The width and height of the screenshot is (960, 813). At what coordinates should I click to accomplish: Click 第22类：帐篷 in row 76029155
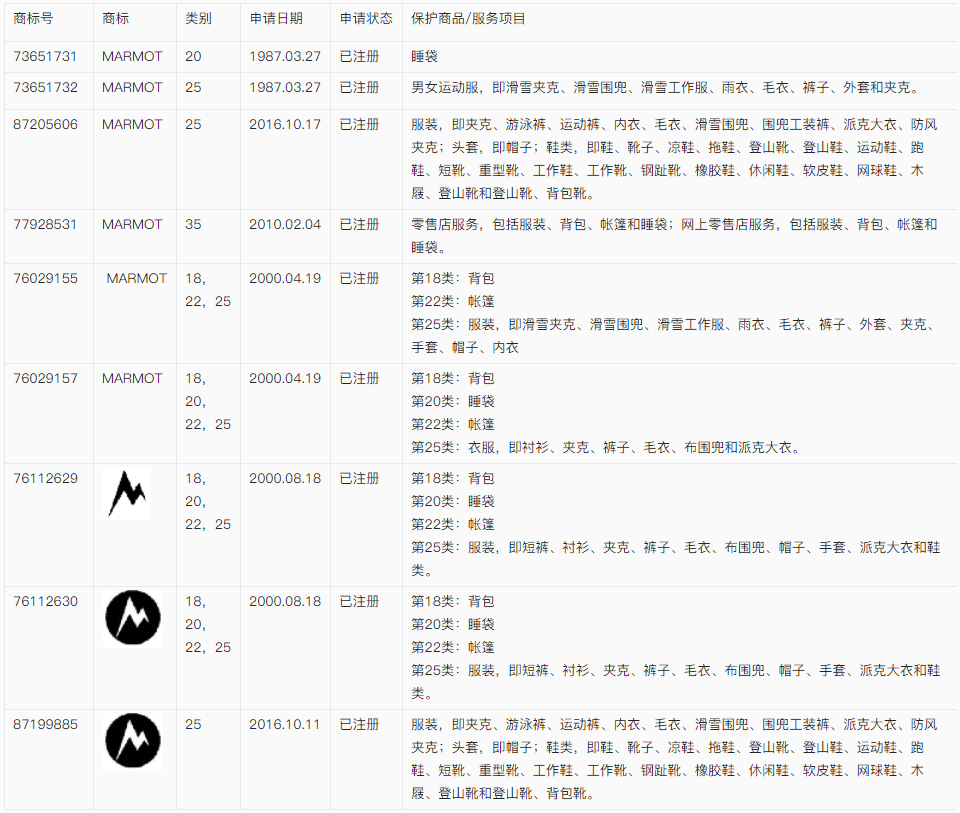[x=452, y=301]
